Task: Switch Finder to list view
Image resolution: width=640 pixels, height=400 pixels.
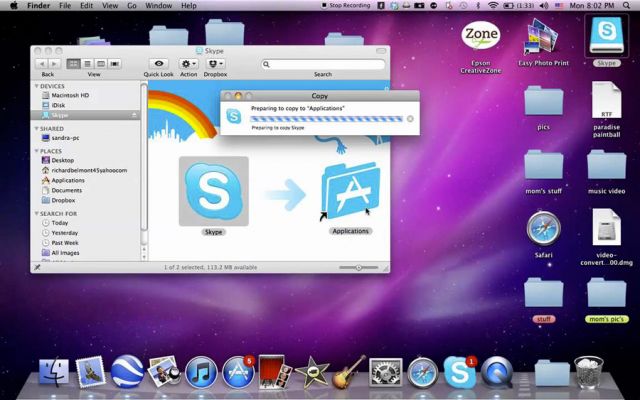Action: (x=87, y=64)
